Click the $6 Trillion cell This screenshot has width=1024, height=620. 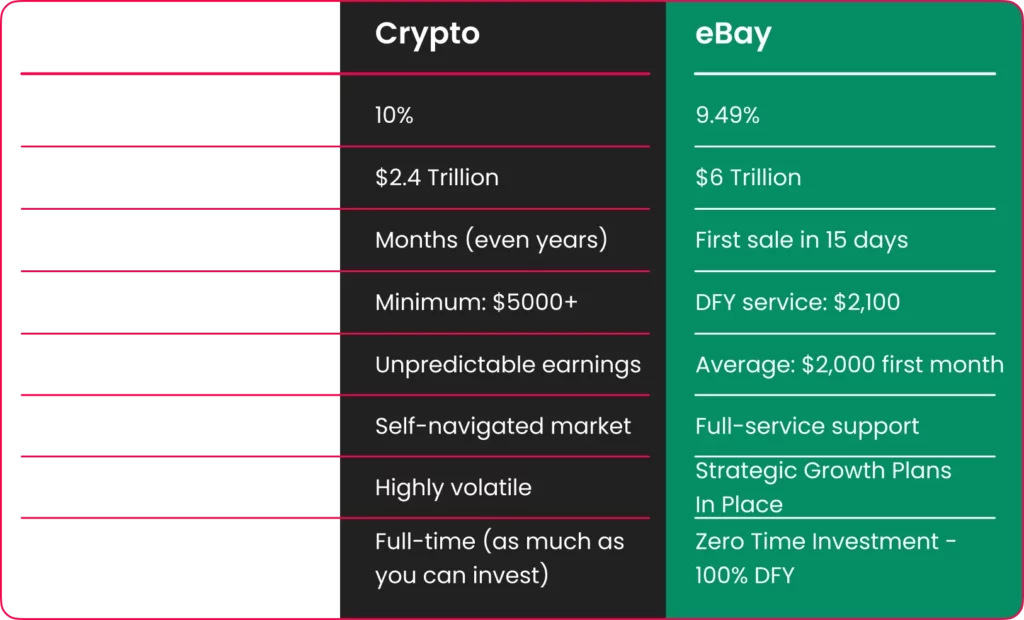(x=748, y=178)
